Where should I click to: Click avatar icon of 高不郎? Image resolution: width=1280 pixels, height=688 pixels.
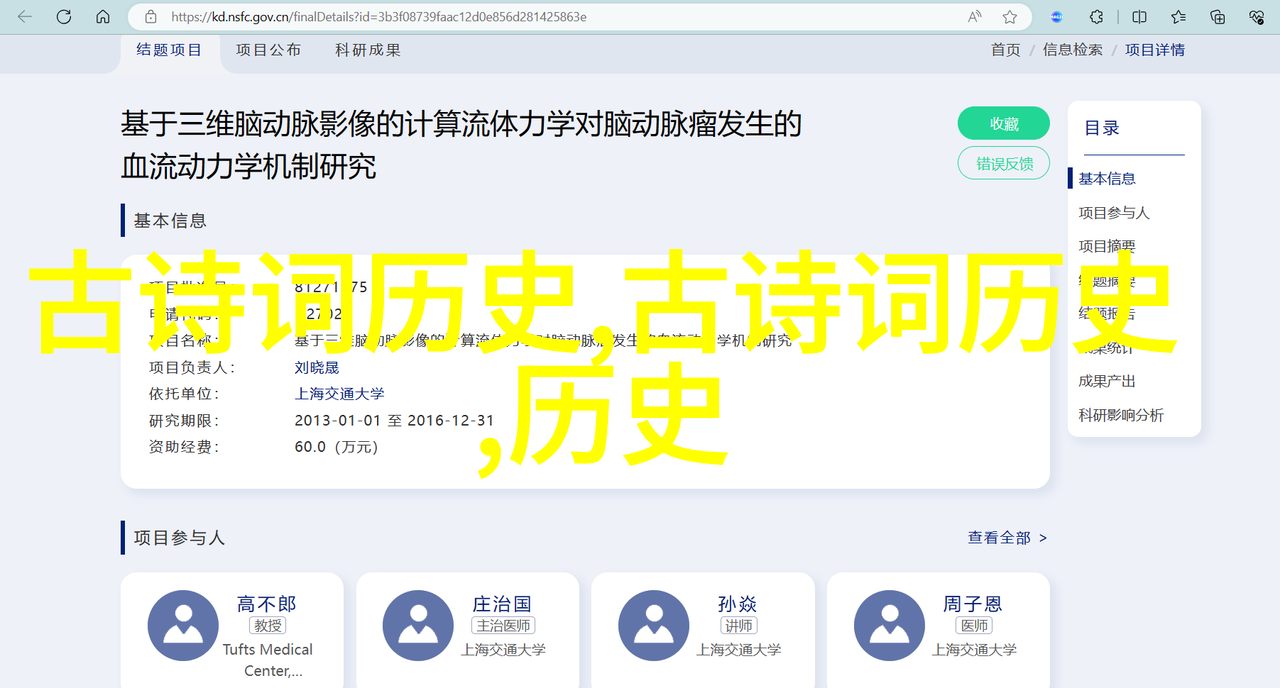coord(183,626)
